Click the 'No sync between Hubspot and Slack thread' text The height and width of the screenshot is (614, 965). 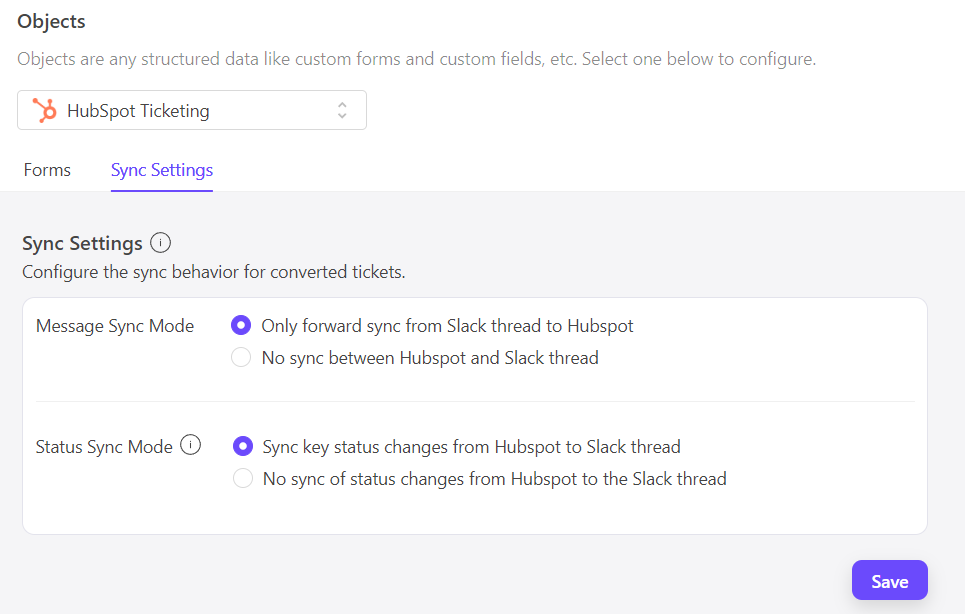pos(430,358)
